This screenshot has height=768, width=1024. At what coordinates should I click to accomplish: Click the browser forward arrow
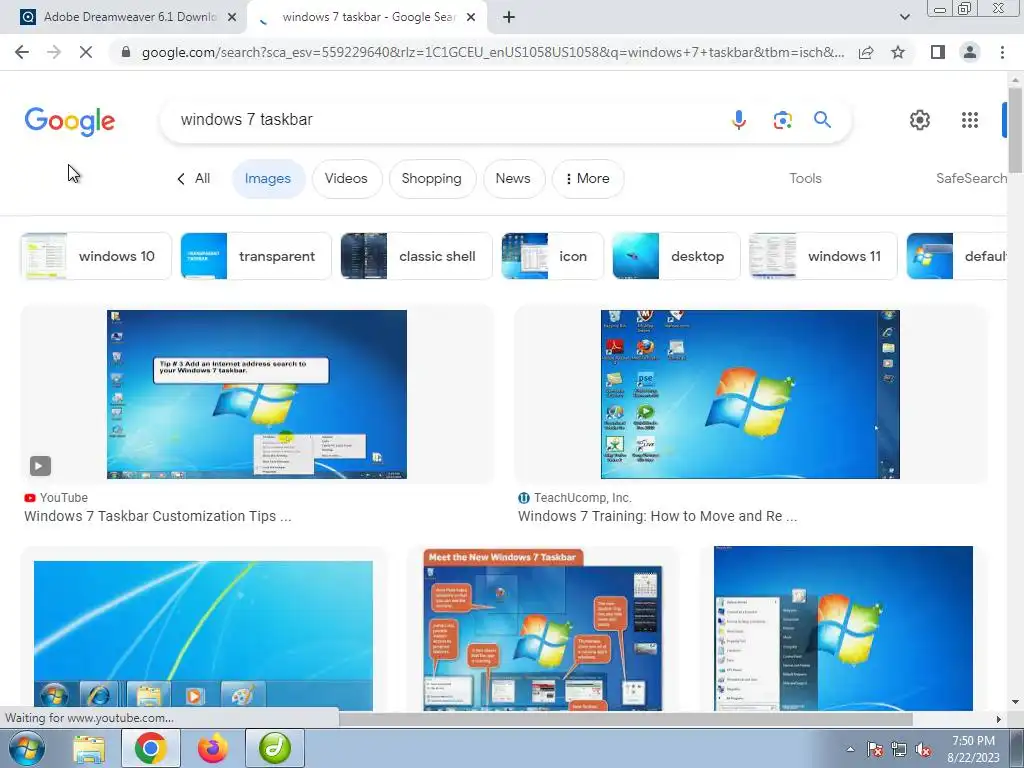pyautogui.click(x=54, y=52)
